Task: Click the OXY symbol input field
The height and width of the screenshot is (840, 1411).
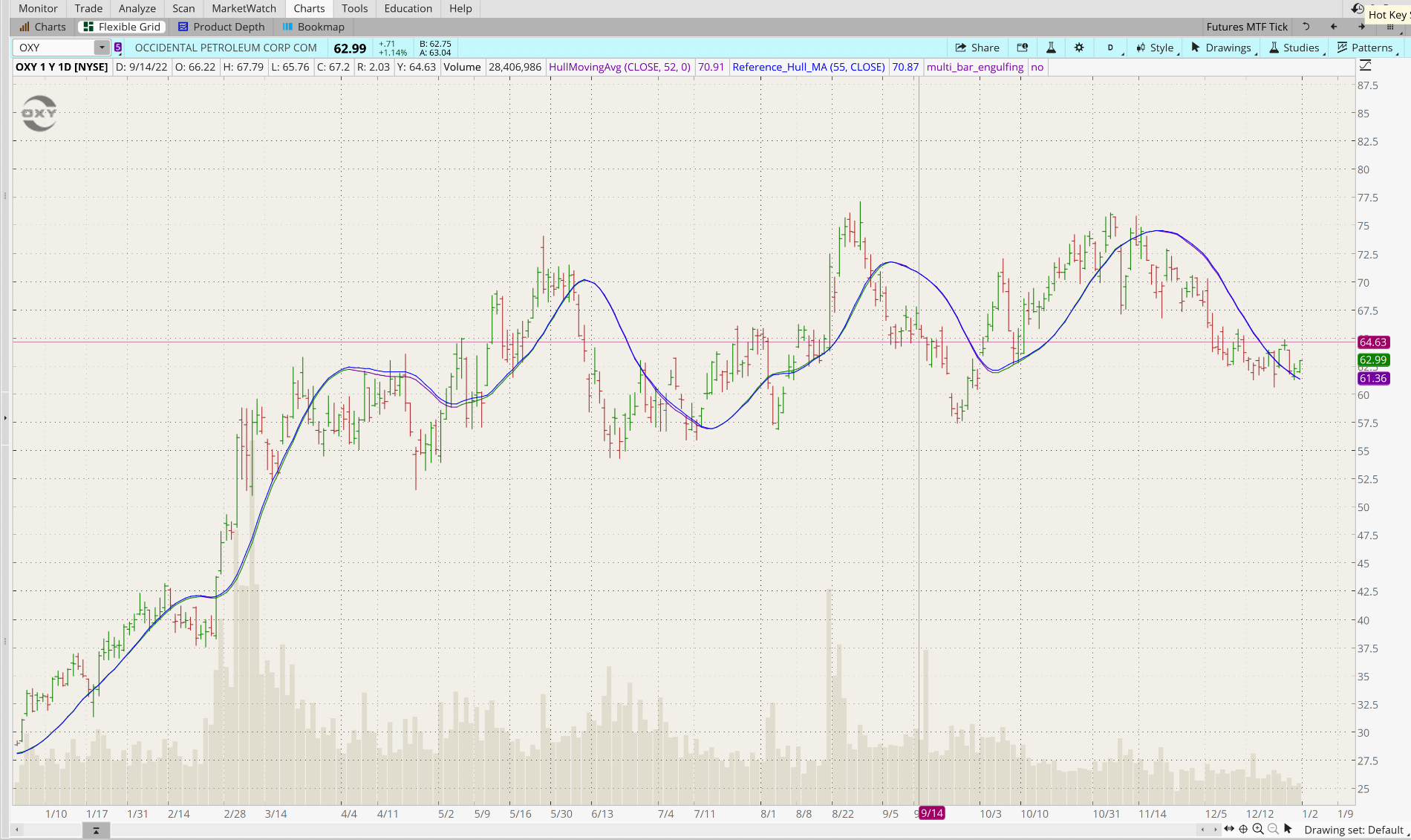Action: [55, 48]
